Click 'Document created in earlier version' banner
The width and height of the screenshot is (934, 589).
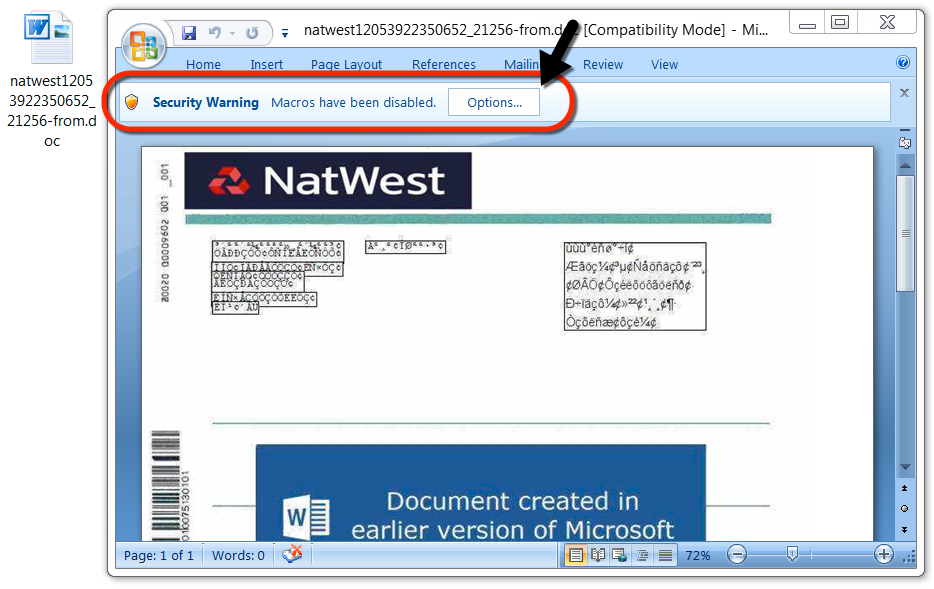[x=481, y=493]
